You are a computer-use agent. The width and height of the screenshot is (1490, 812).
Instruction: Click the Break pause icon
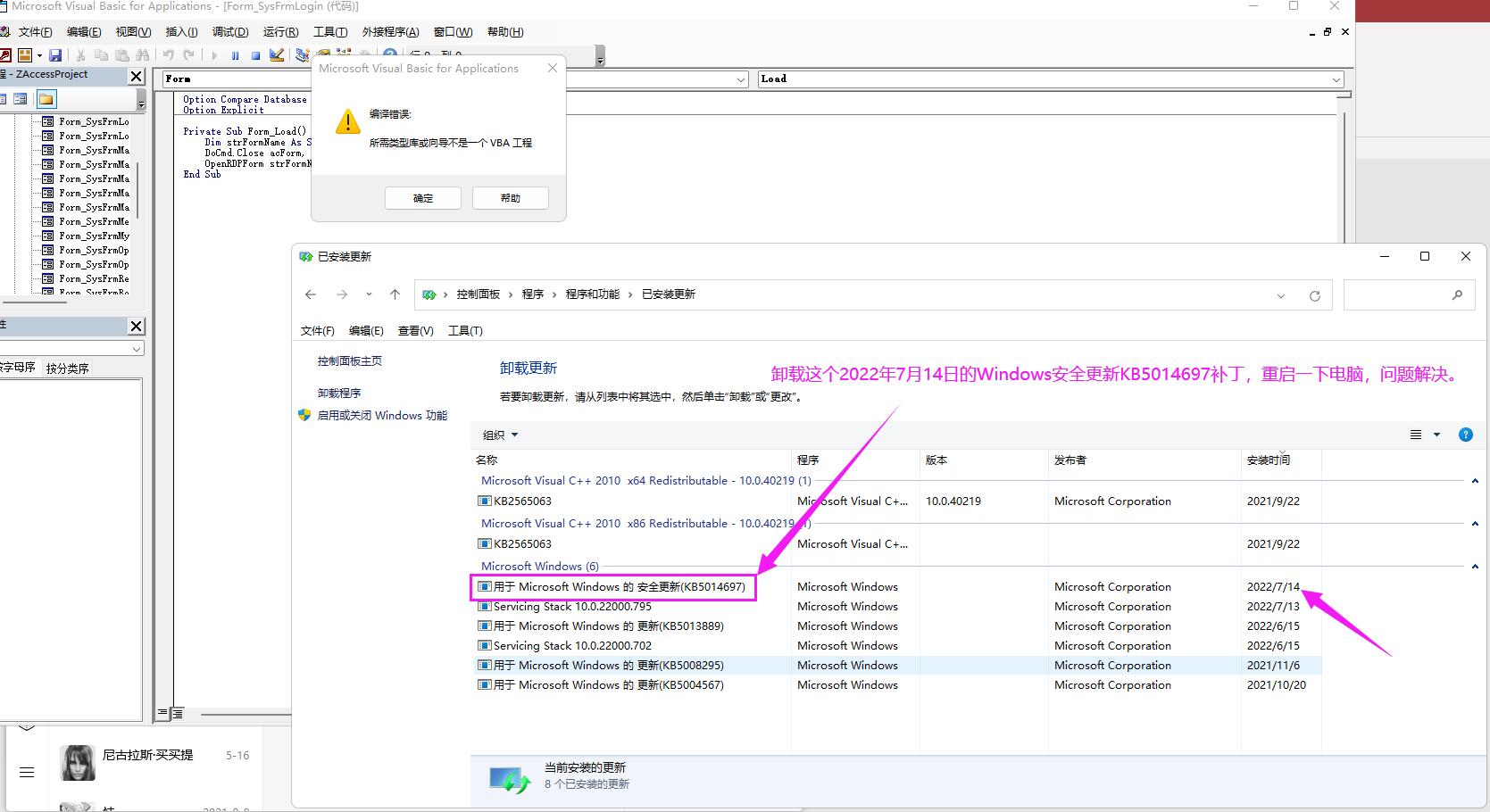pos(235,55)
